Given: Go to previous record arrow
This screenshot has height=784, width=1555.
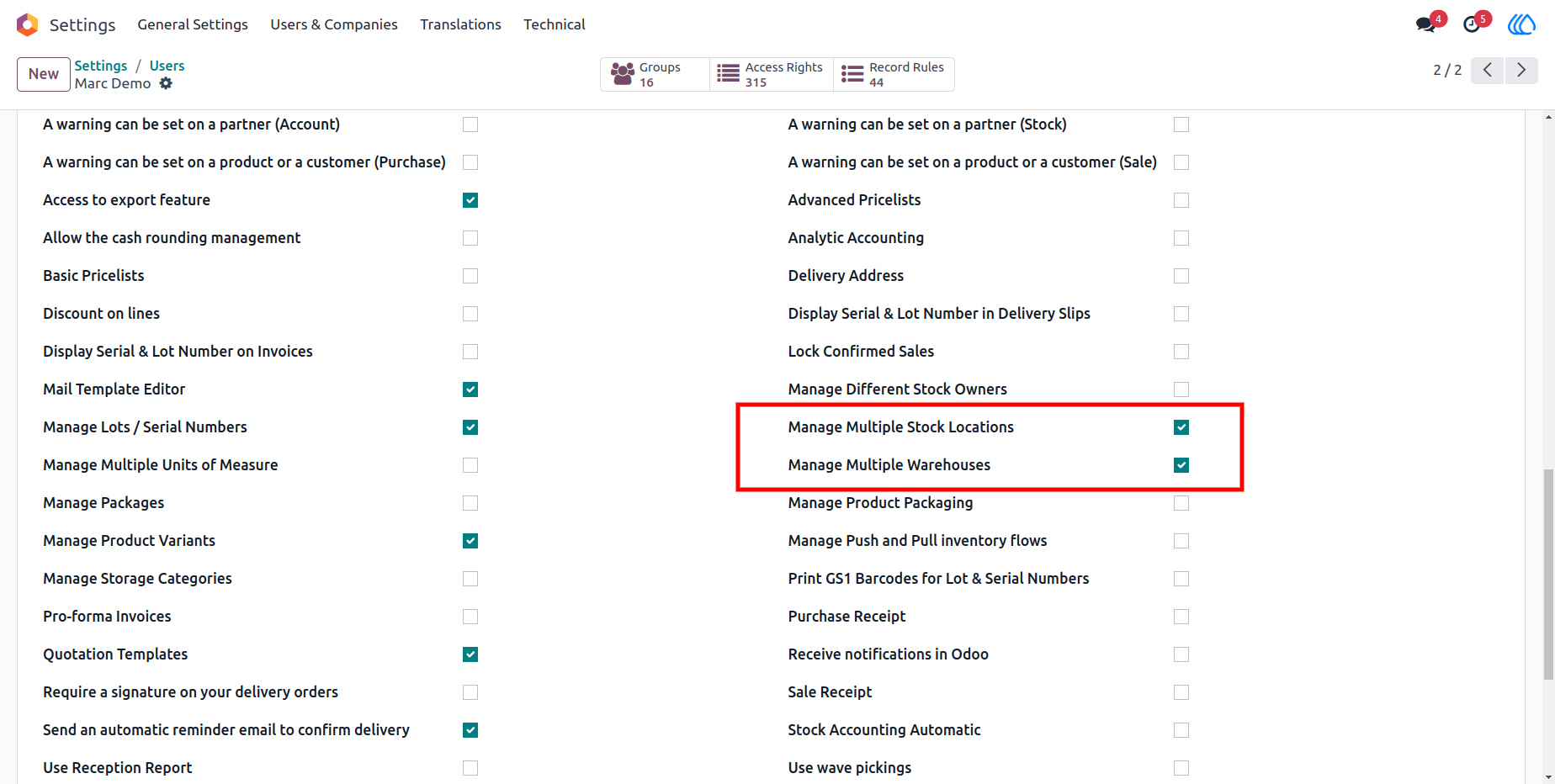Looking at the screenshot, I should pyautogui.click(x=1488, y=70).
